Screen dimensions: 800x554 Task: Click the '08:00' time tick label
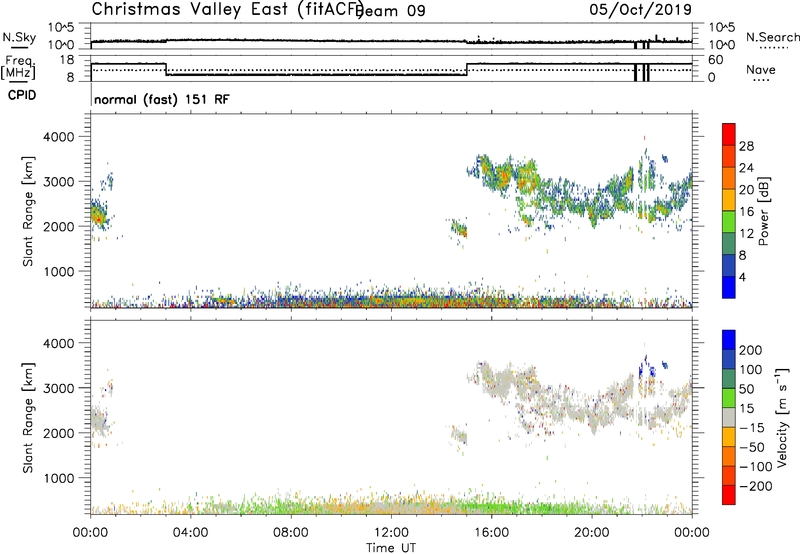pos(291,533)
